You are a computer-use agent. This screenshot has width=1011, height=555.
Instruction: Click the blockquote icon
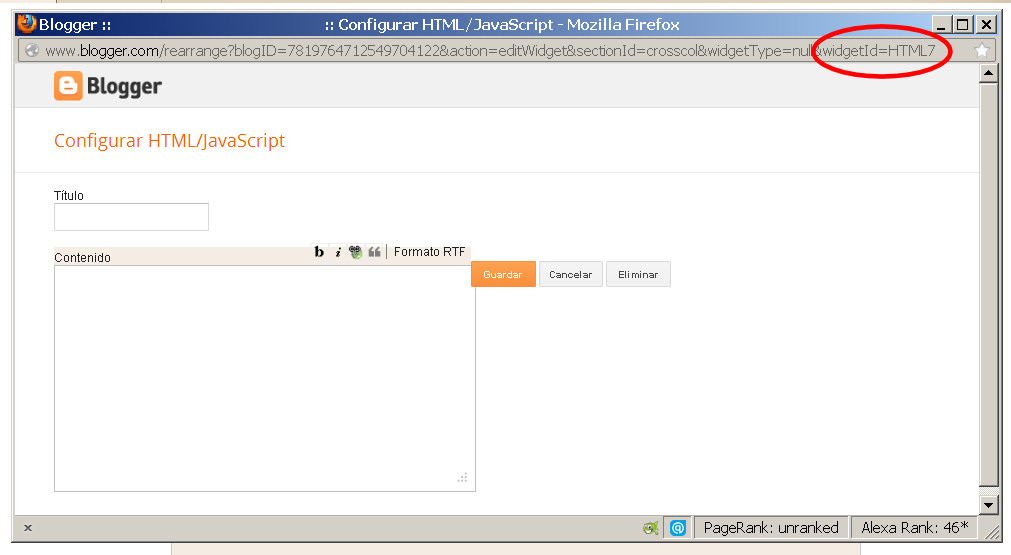click(374, 252)
